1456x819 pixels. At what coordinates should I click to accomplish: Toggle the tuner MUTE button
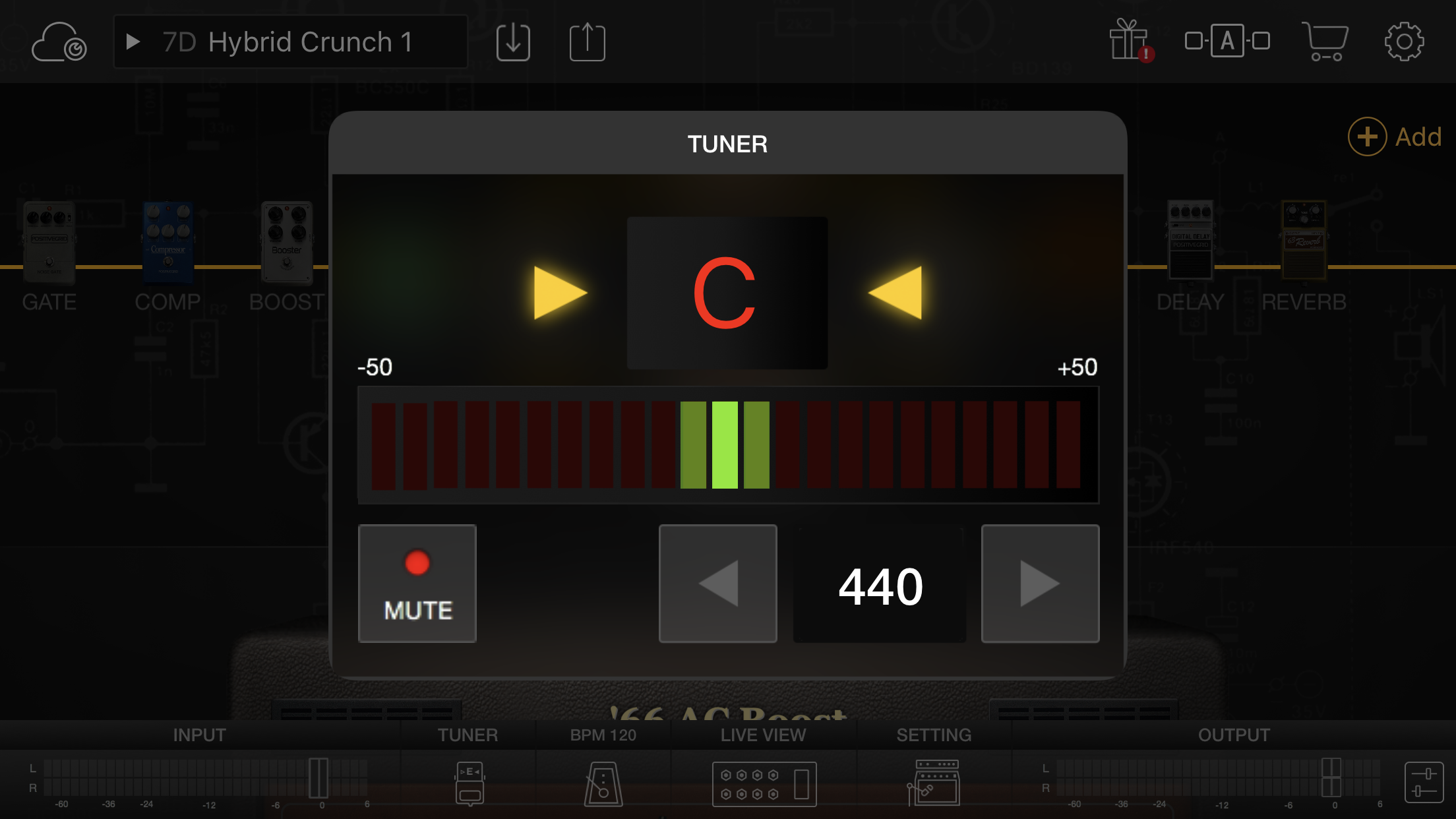tap(417, 583)
